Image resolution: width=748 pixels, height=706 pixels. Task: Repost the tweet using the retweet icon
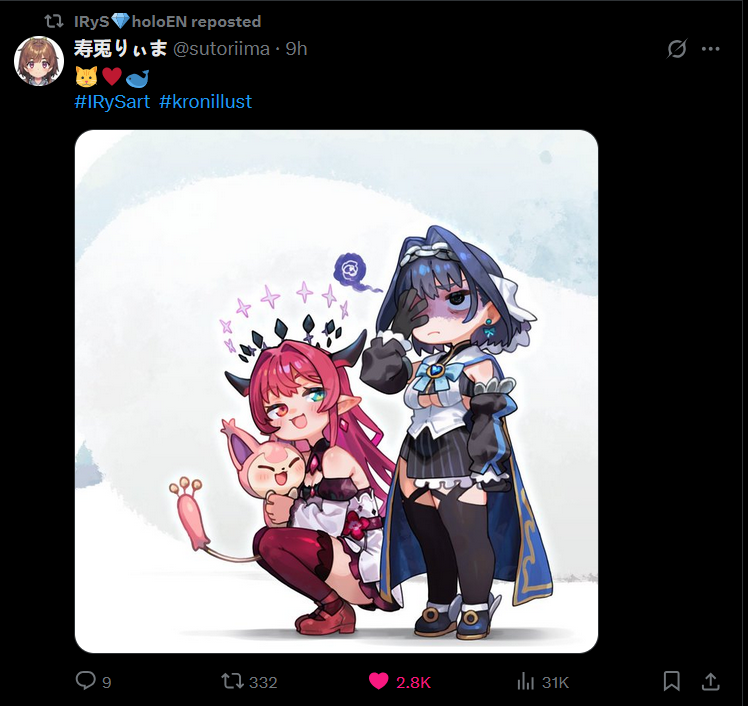tap(232, 681)
